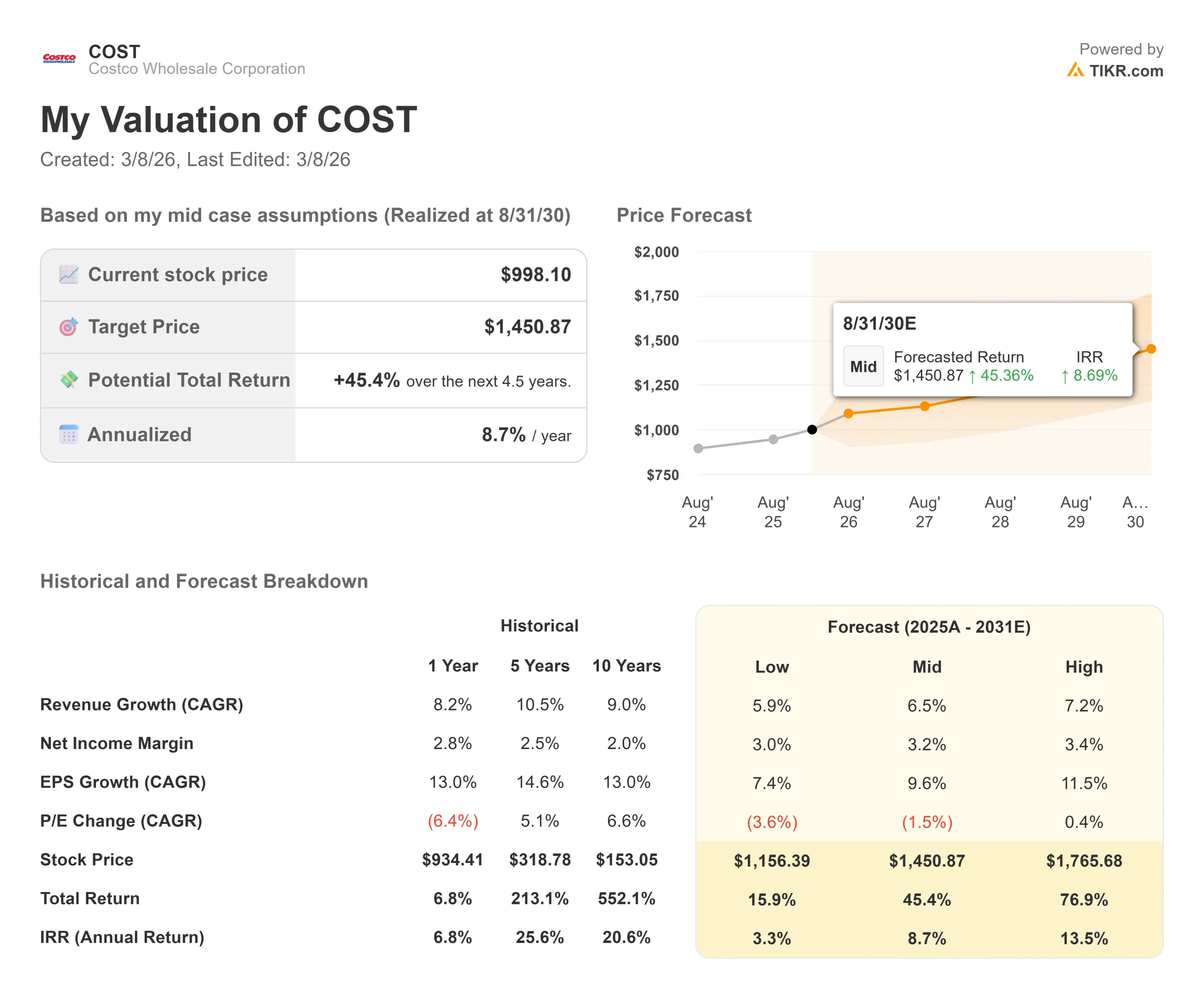This screenshot has width=1204, height=989.
Task: Click the green arrow next to 8.69% IRR
Action: tap(1064, 376)
